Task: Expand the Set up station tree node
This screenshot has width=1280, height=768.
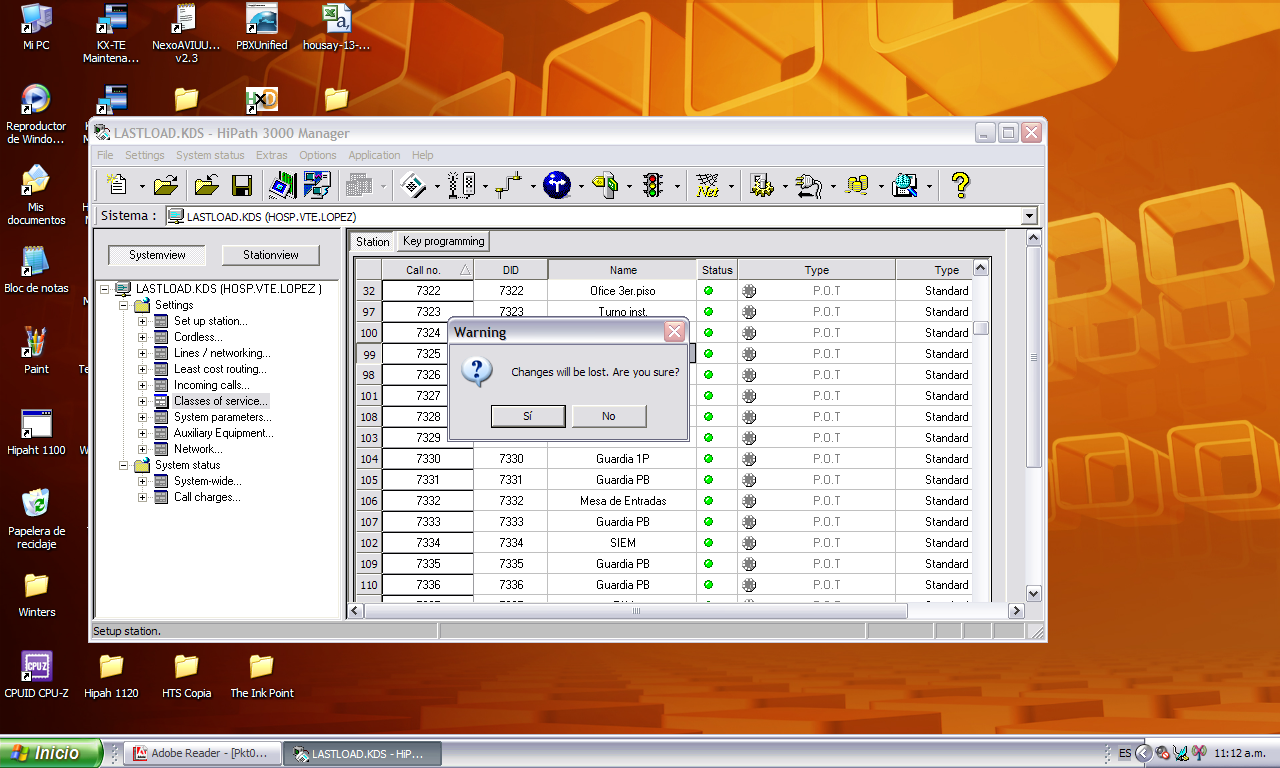Action: 143,321
